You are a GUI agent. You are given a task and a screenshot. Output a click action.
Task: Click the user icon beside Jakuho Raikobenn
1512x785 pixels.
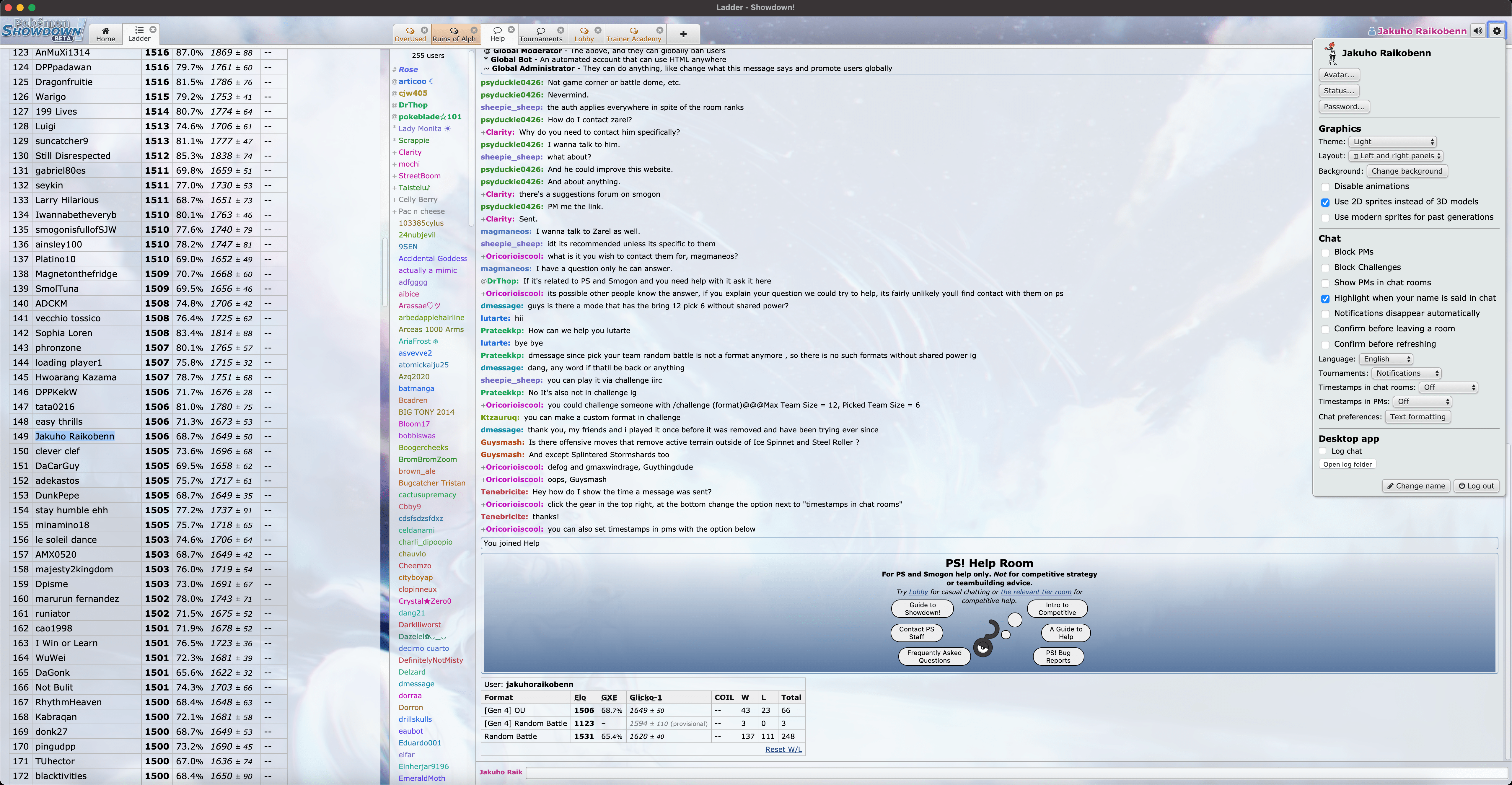point(1372,31)
